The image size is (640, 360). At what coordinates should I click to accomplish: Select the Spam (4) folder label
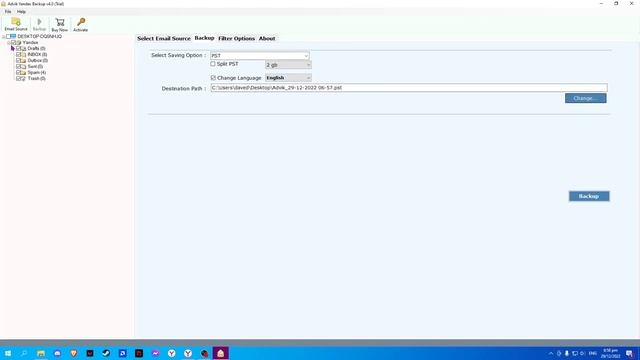coord(36,72)
